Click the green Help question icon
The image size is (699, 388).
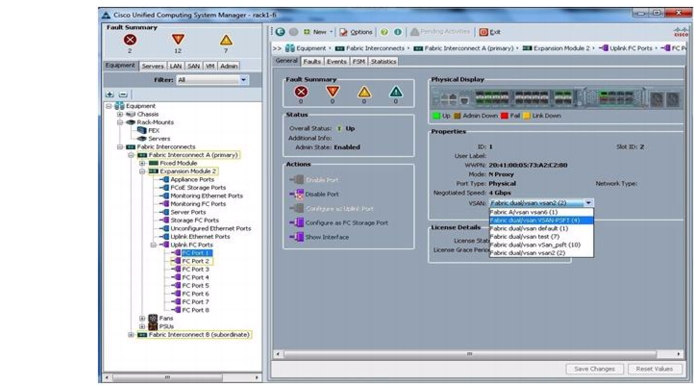(x=384, y=32)
